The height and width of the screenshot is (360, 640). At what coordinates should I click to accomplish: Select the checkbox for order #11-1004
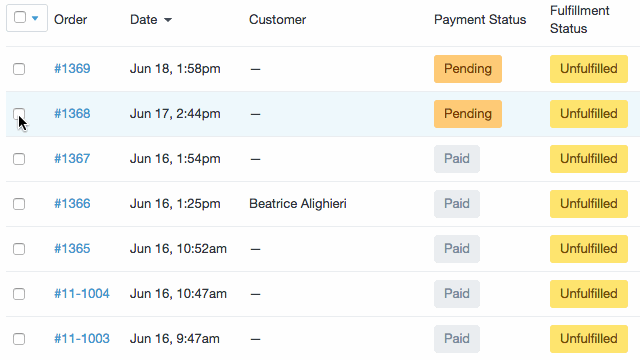(x=19, y=294)
